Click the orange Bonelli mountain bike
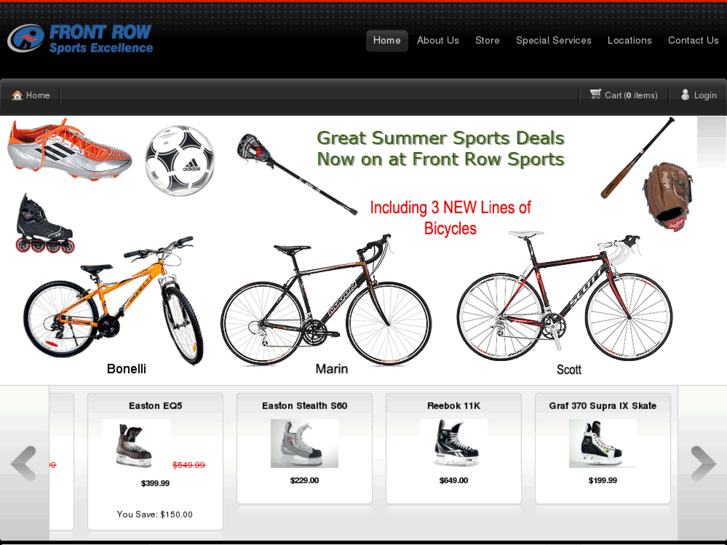 [x=113, y=301]
